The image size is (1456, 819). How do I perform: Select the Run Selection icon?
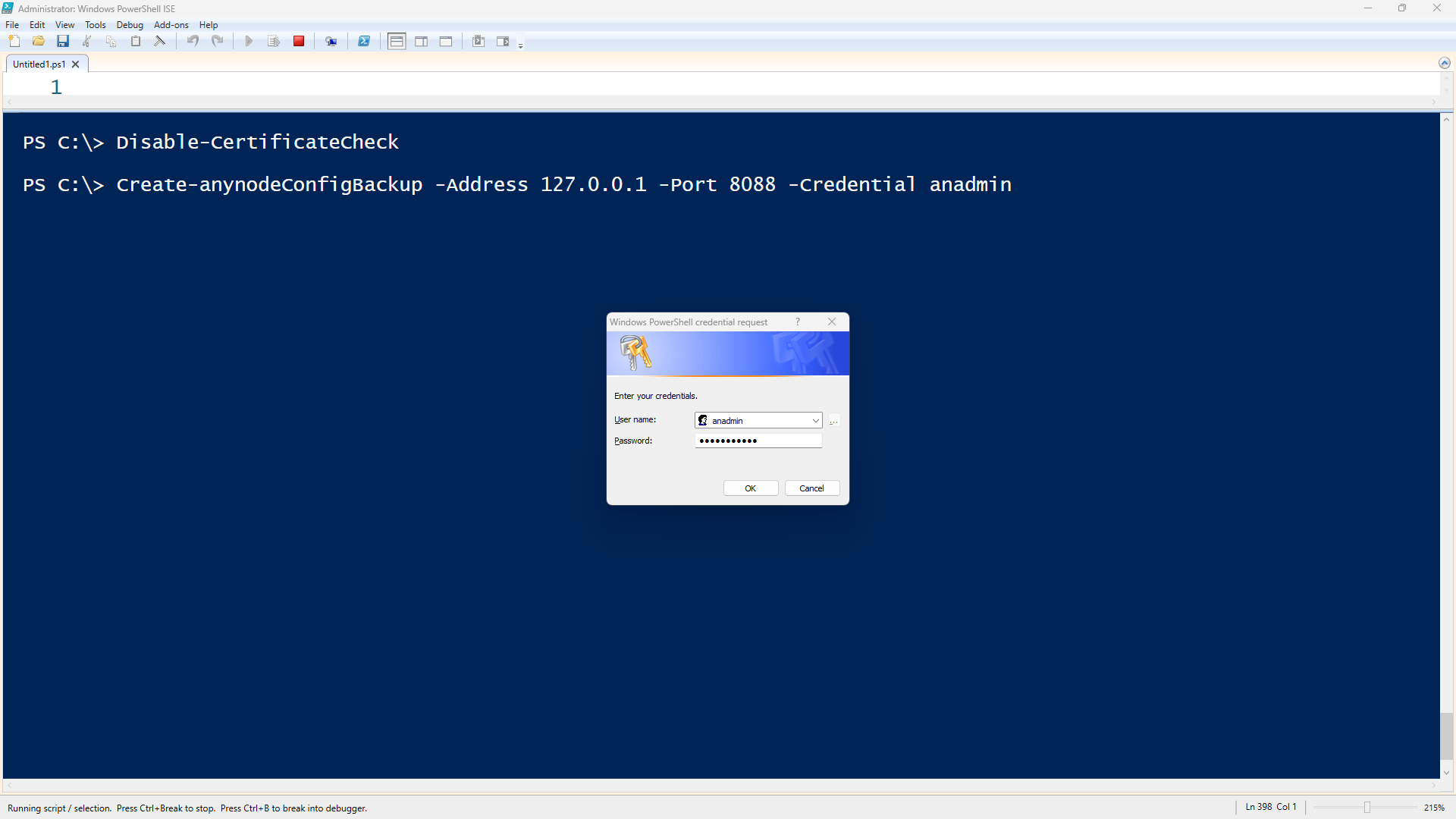274,41
